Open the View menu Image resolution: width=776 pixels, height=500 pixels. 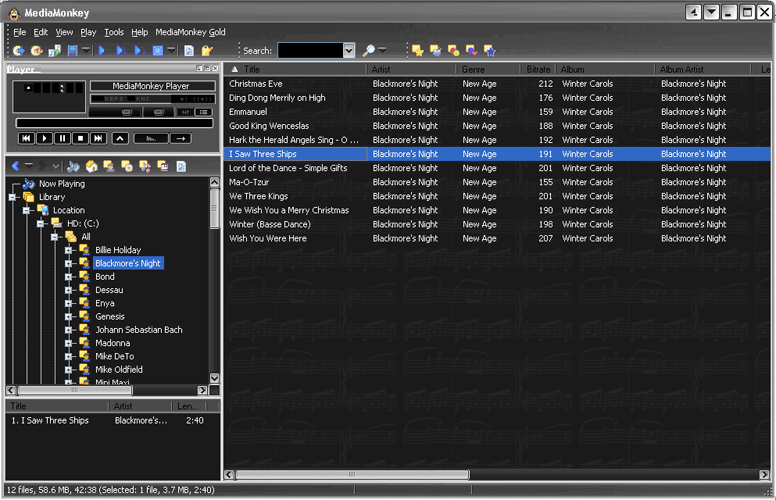pyautogui.click(x=64, y=32)
